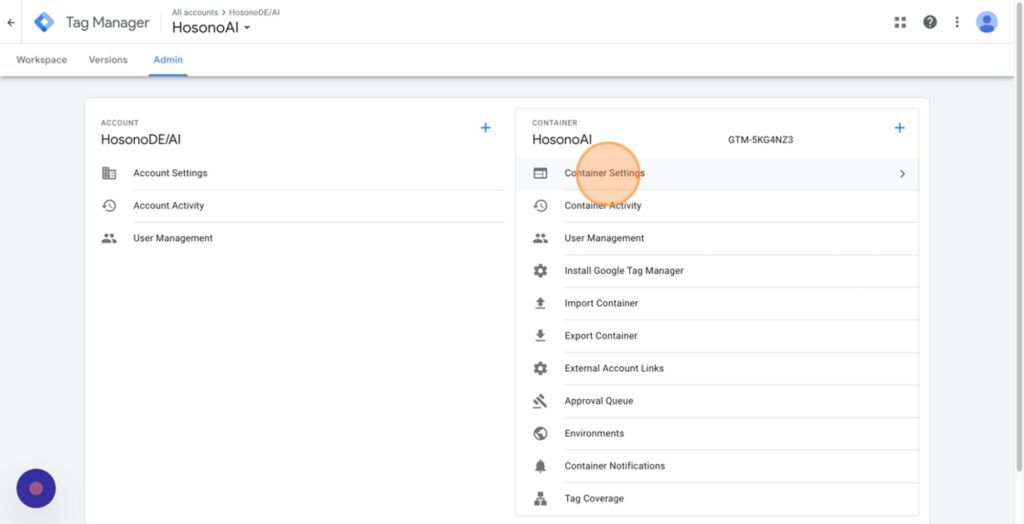Click the HosonoDE/AI breadcrumb link

(255, 12)
